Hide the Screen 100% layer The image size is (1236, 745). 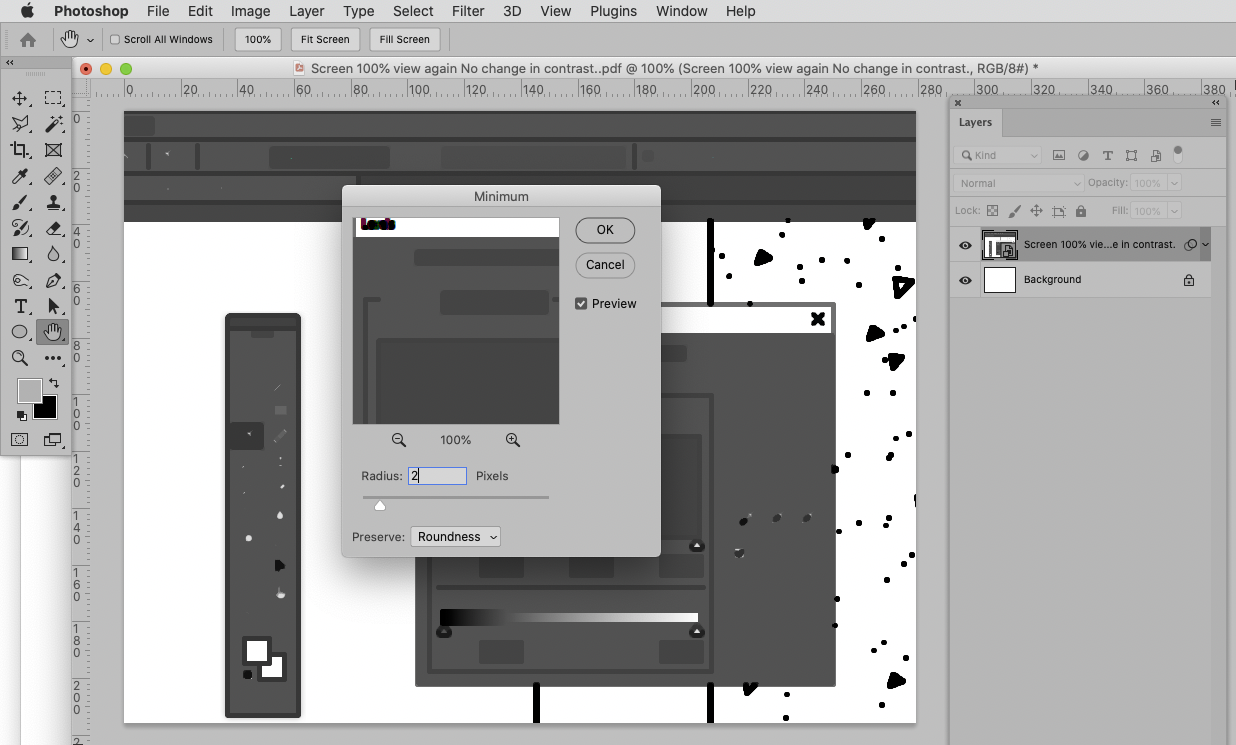point(964,246)
